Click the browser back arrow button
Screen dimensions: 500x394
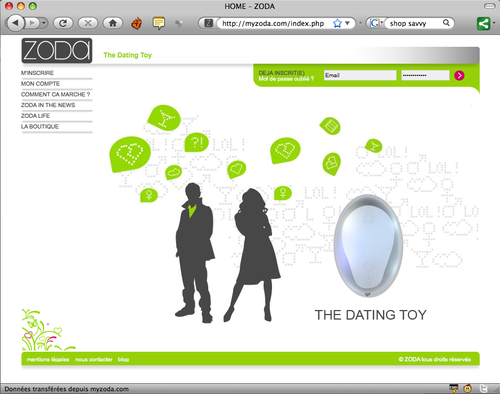[x=15, y=23]
